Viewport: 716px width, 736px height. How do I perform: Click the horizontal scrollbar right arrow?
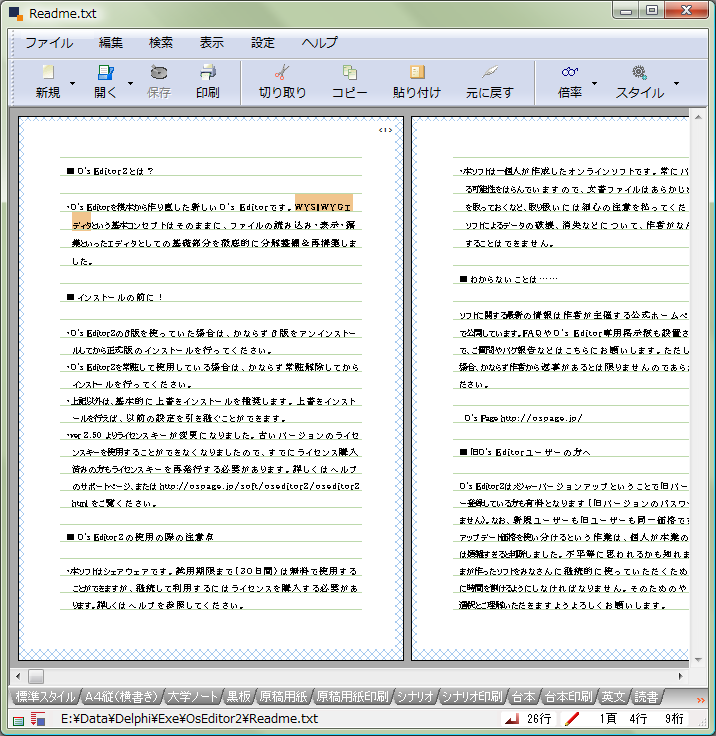(x=680, y=676)
